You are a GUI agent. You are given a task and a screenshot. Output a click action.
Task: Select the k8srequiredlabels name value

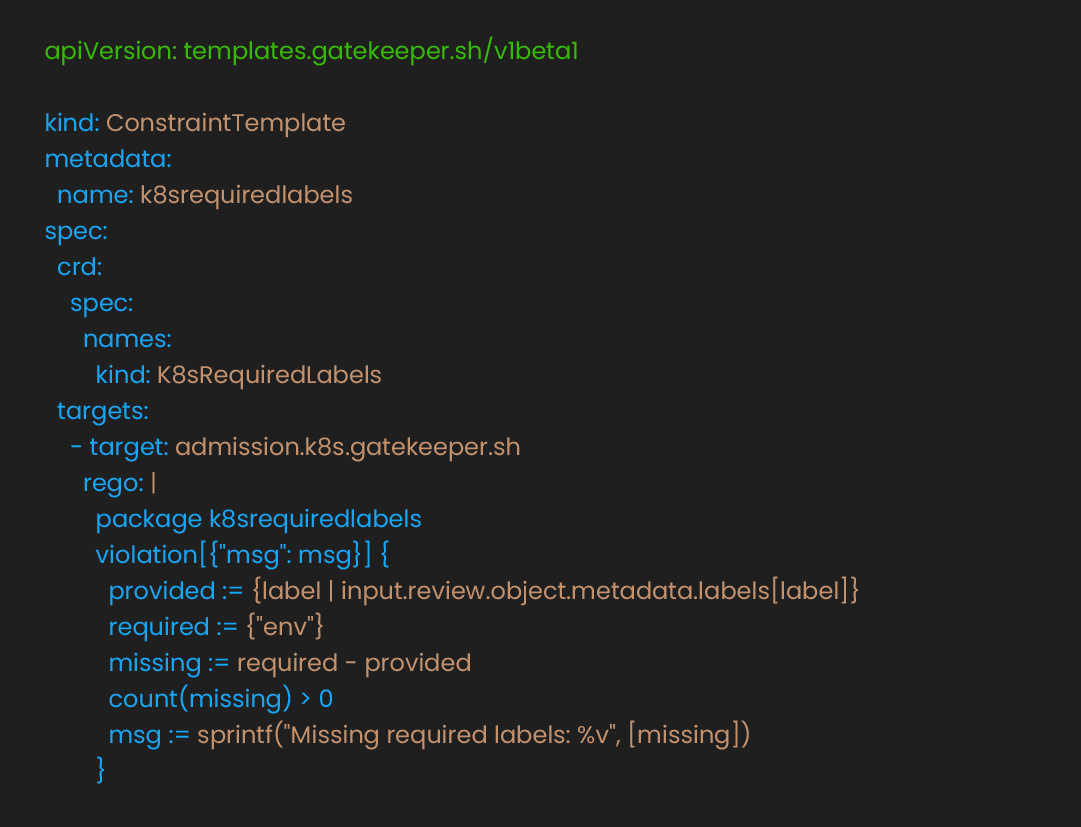(246, 196)
